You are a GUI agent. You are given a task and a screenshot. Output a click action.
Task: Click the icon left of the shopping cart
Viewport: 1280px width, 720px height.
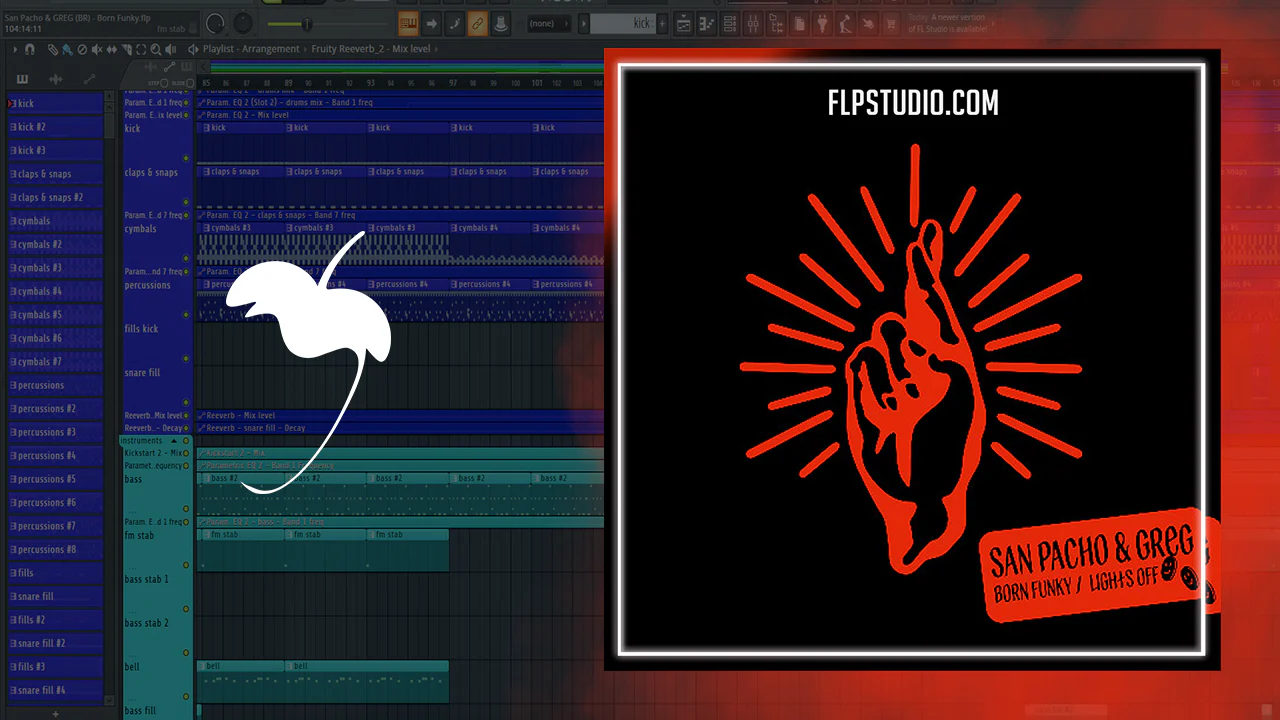click(868, 23)
